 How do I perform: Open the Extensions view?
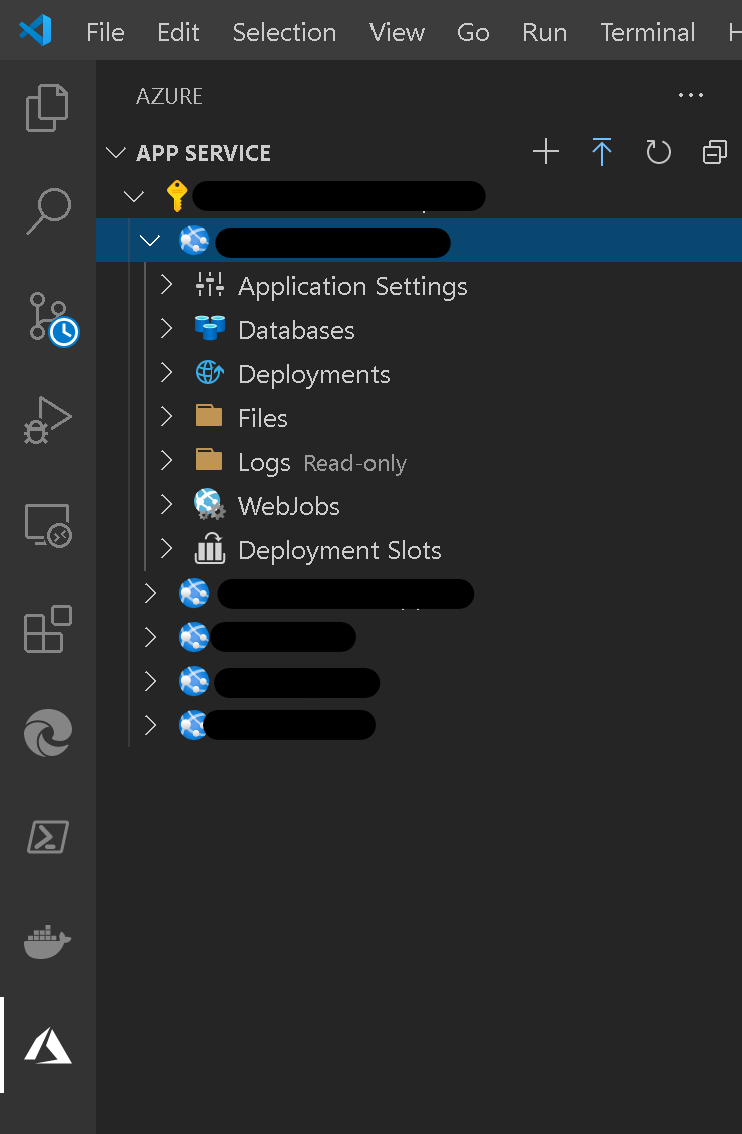48,629
